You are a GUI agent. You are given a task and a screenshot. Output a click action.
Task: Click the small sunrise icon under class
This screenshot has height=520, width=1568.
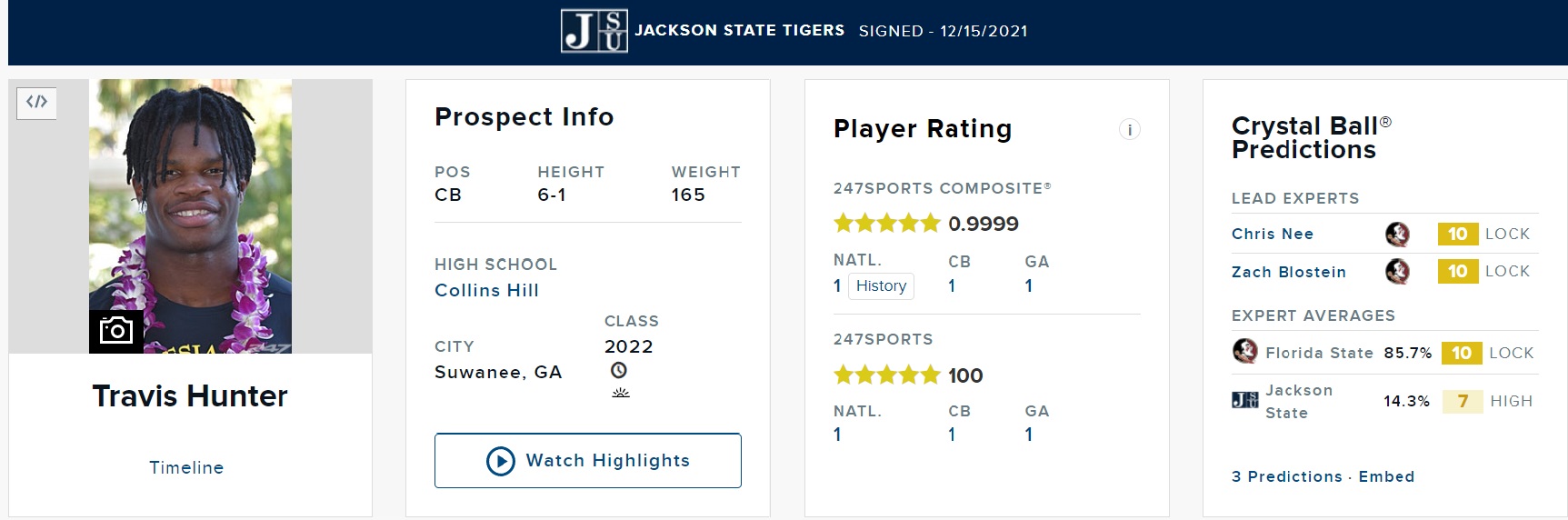point(621,393)
